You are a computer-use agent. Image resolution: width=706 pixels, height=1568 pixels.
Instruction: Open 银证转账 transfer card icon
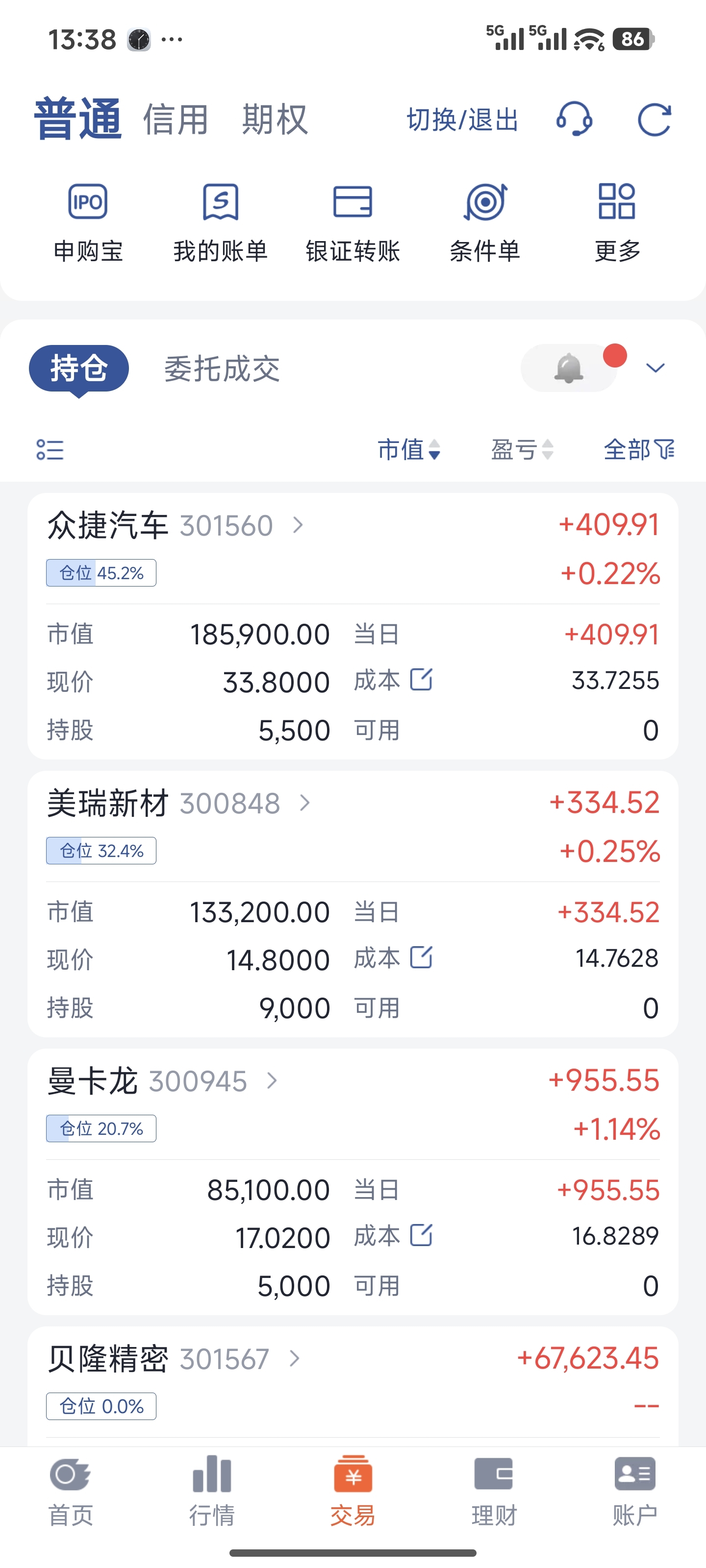click(353, 201)
